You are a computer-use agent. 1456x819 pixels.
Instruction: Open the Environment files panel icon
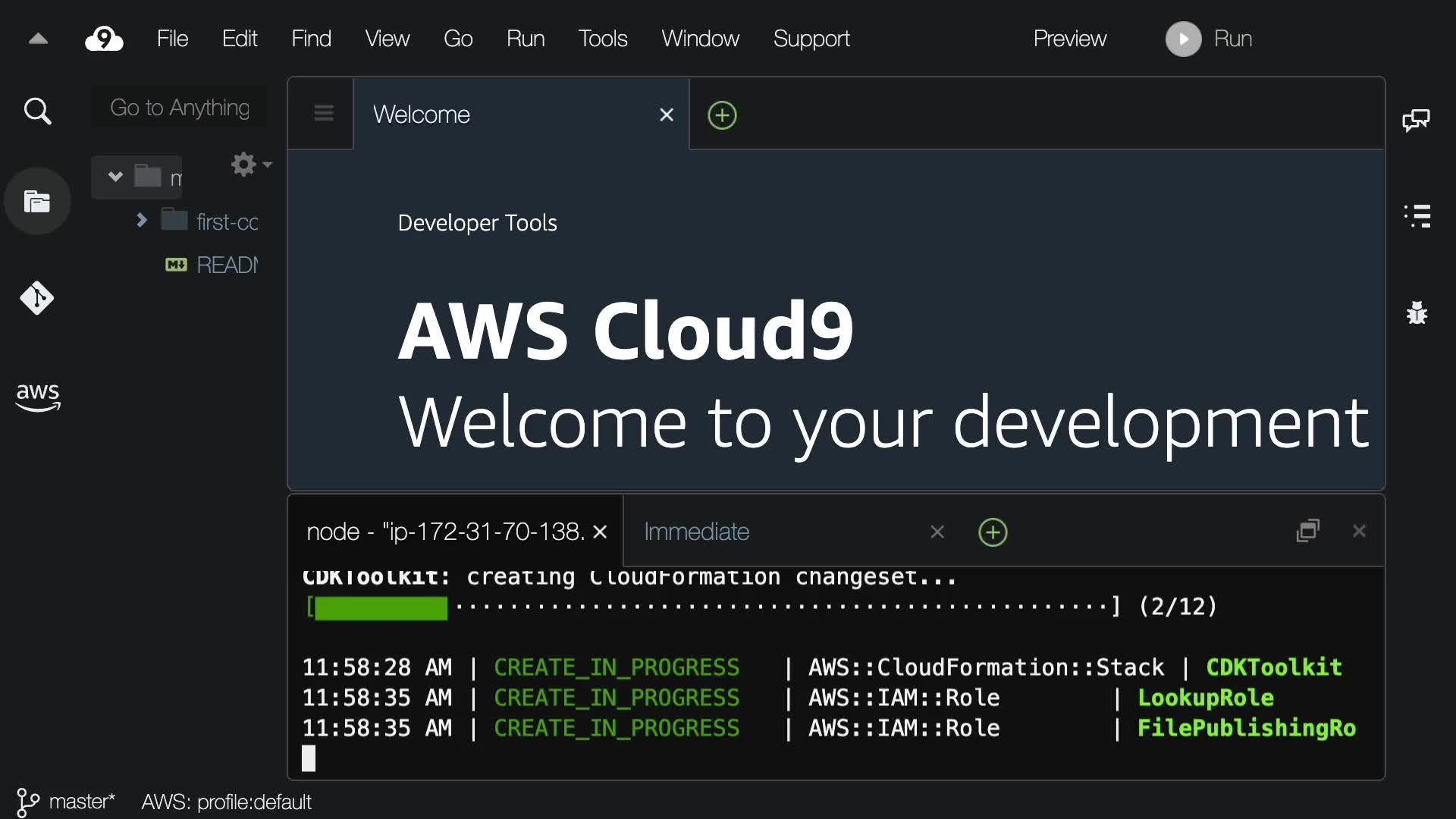(x=37, y=202)
